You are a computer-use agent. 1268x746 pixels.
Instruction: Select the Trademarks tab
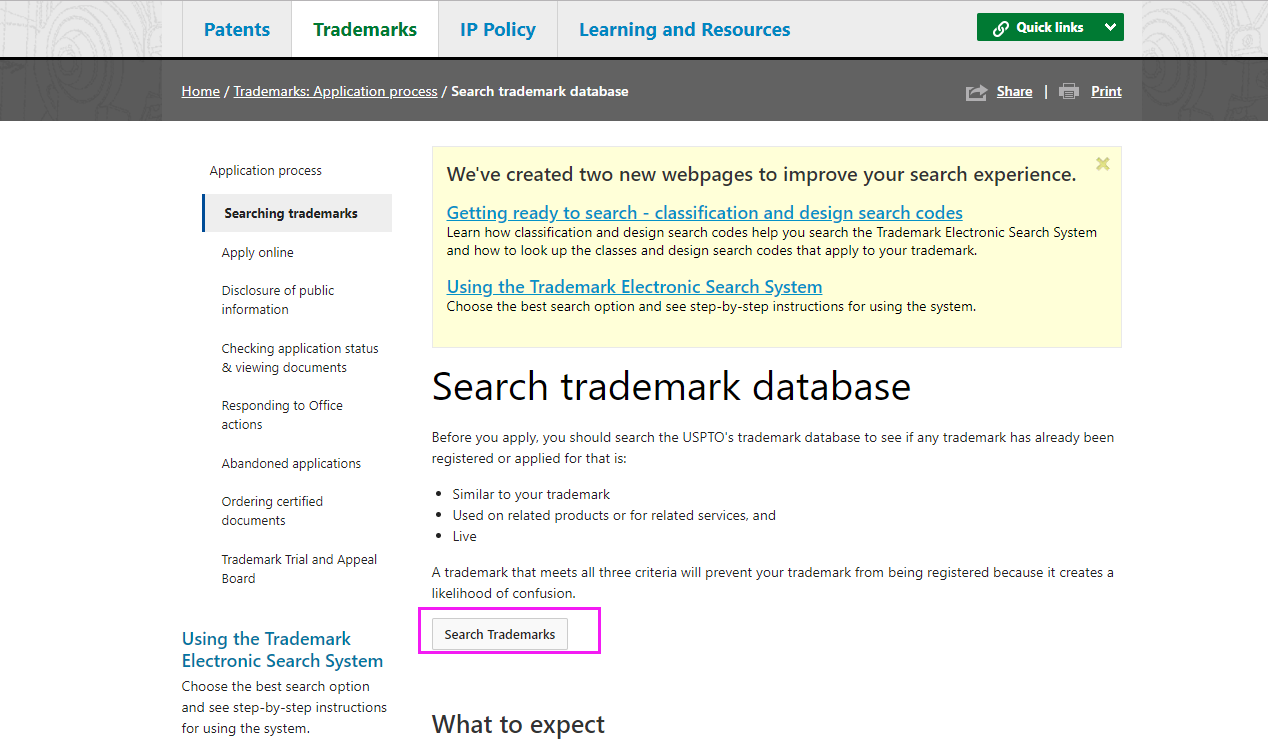[x=365, y=30]
